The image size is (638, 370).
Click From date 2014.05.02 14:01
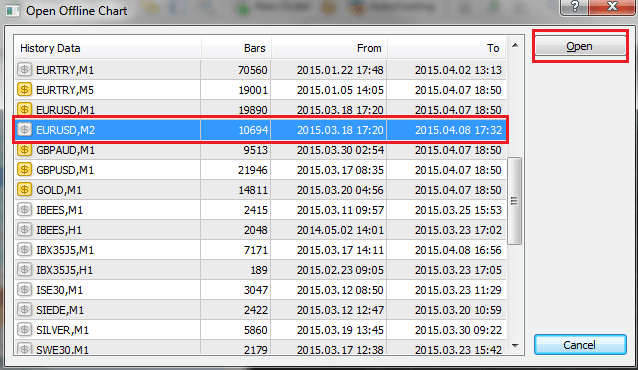coord(340,230)
